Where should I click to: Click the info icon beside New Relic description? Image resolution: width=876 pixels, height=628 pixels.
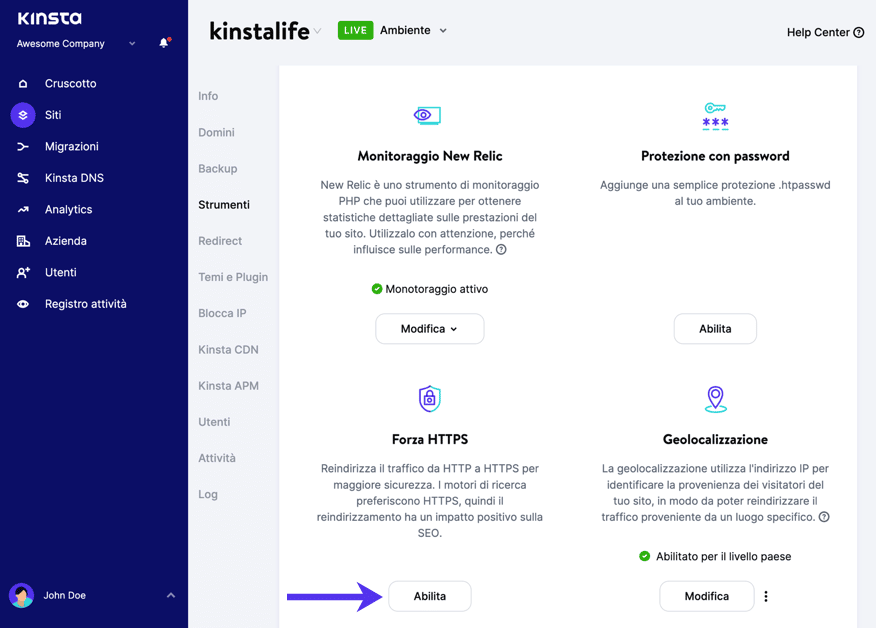[501, 250]
